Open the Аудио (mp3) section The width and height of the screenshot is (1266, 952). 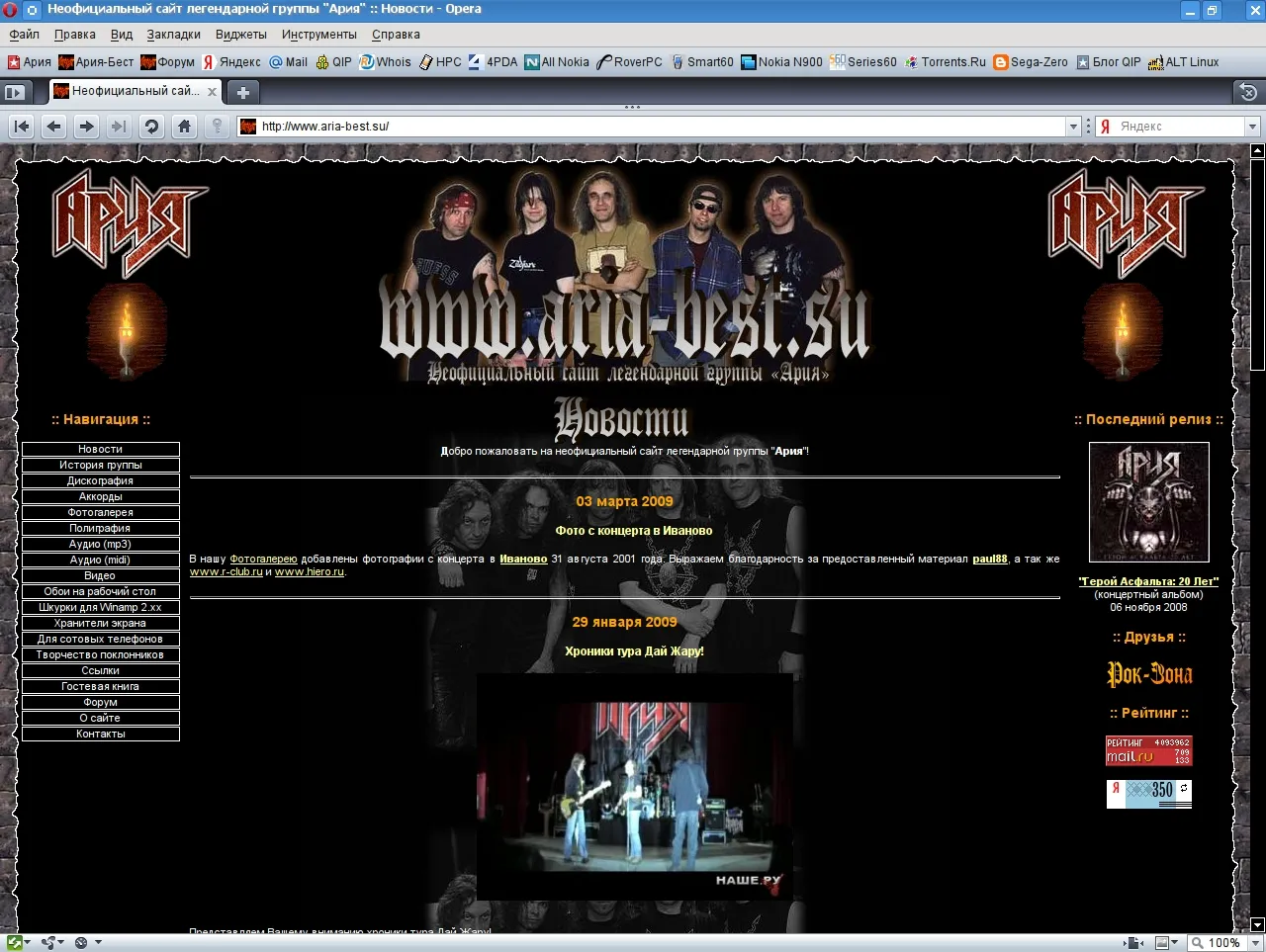[x=101, y=545]
